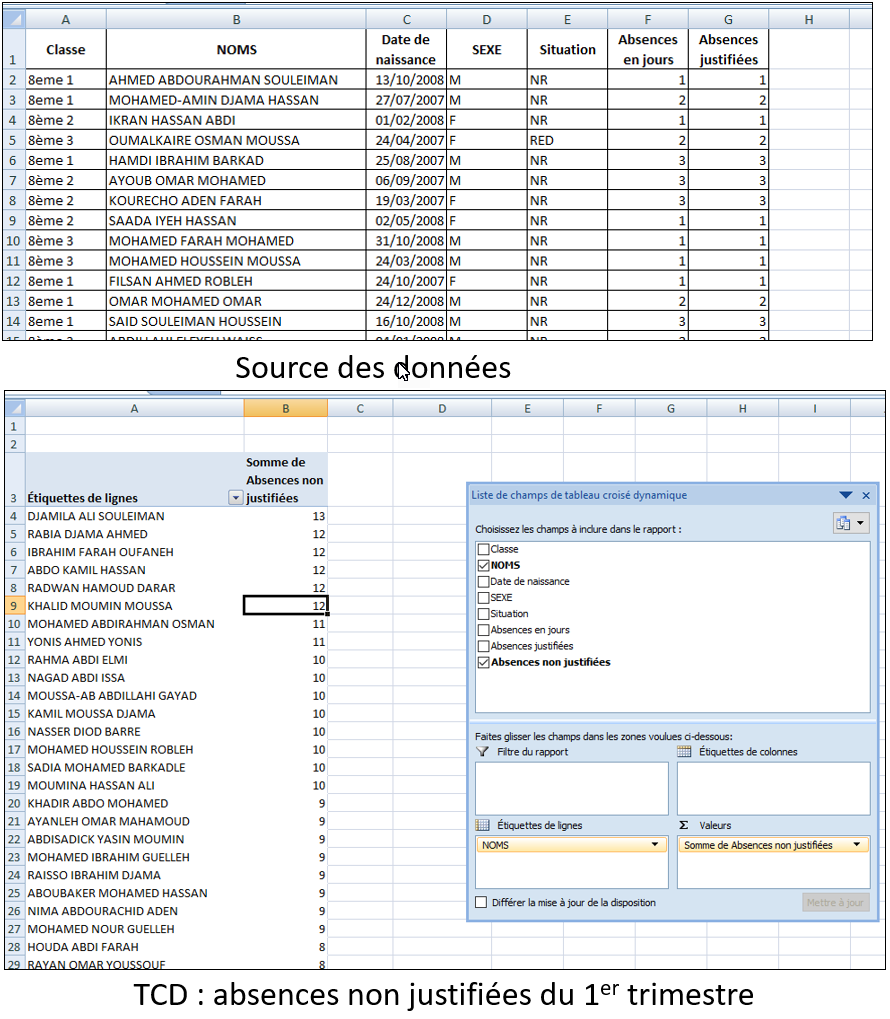Click cell FILSAN AHMED ROBLEH
This screenshot has height=1019, width=890.
[x=236, y=281]
